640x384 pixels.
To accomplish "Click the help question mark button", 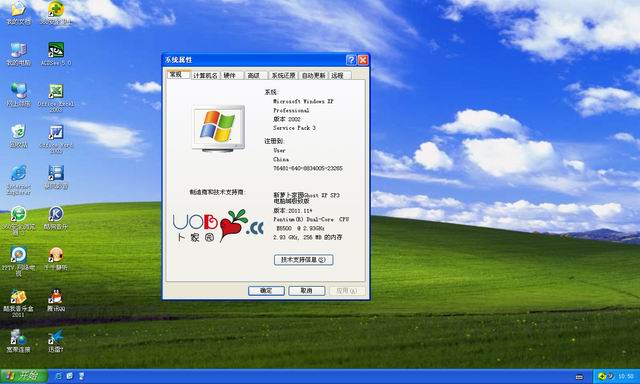I will pos(351,60).
